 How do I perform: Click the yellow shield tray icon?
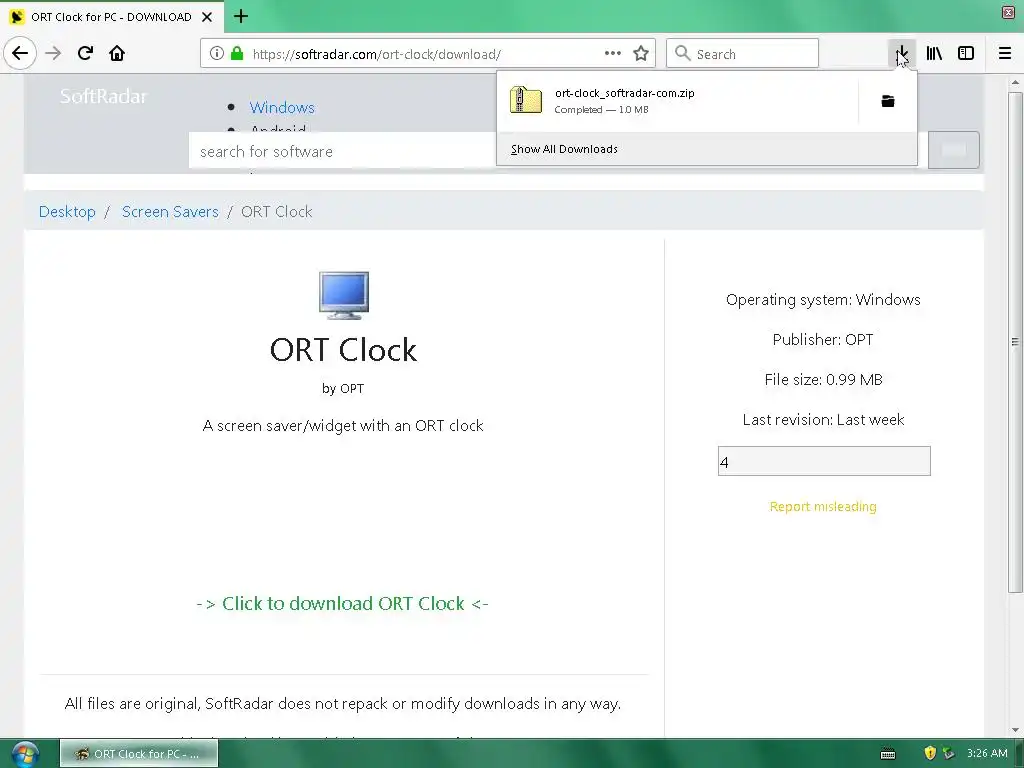pyautogui.click(x=930, y=754)
